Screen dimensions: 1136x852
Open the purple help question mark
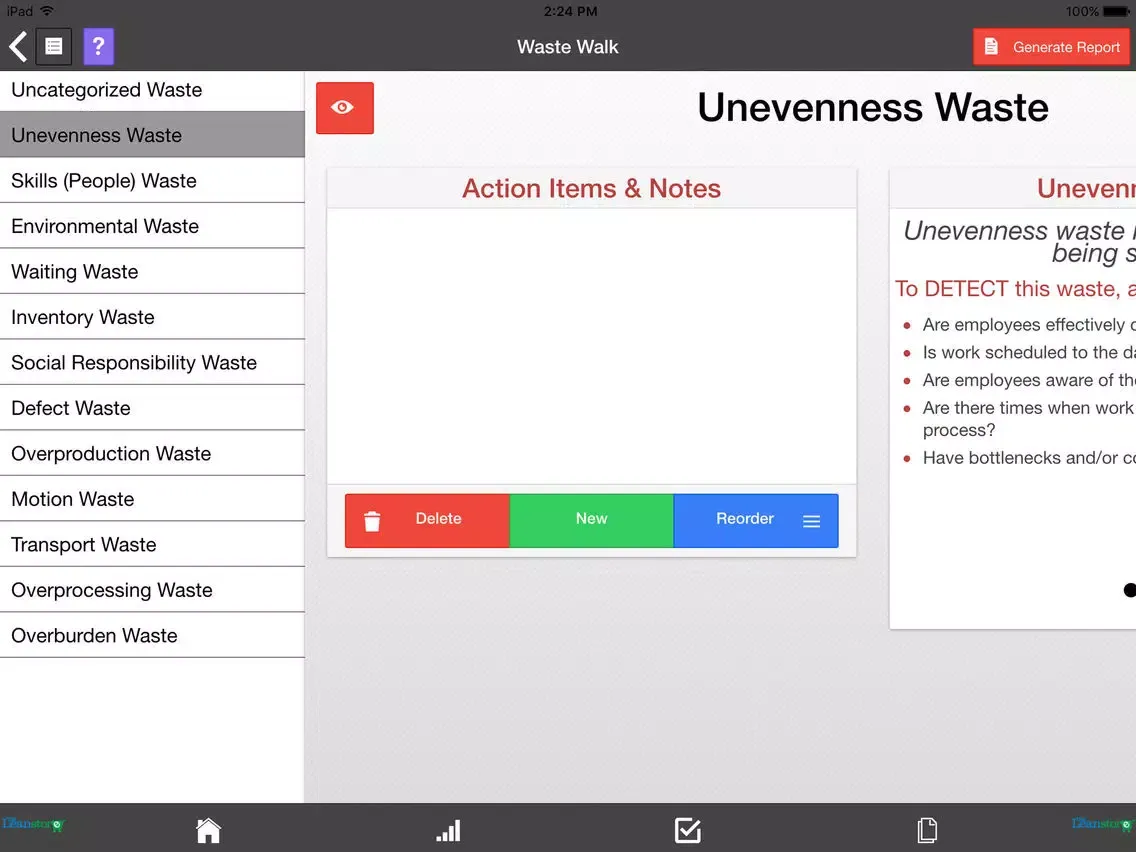pyautogui.click(x=99, y=47)
